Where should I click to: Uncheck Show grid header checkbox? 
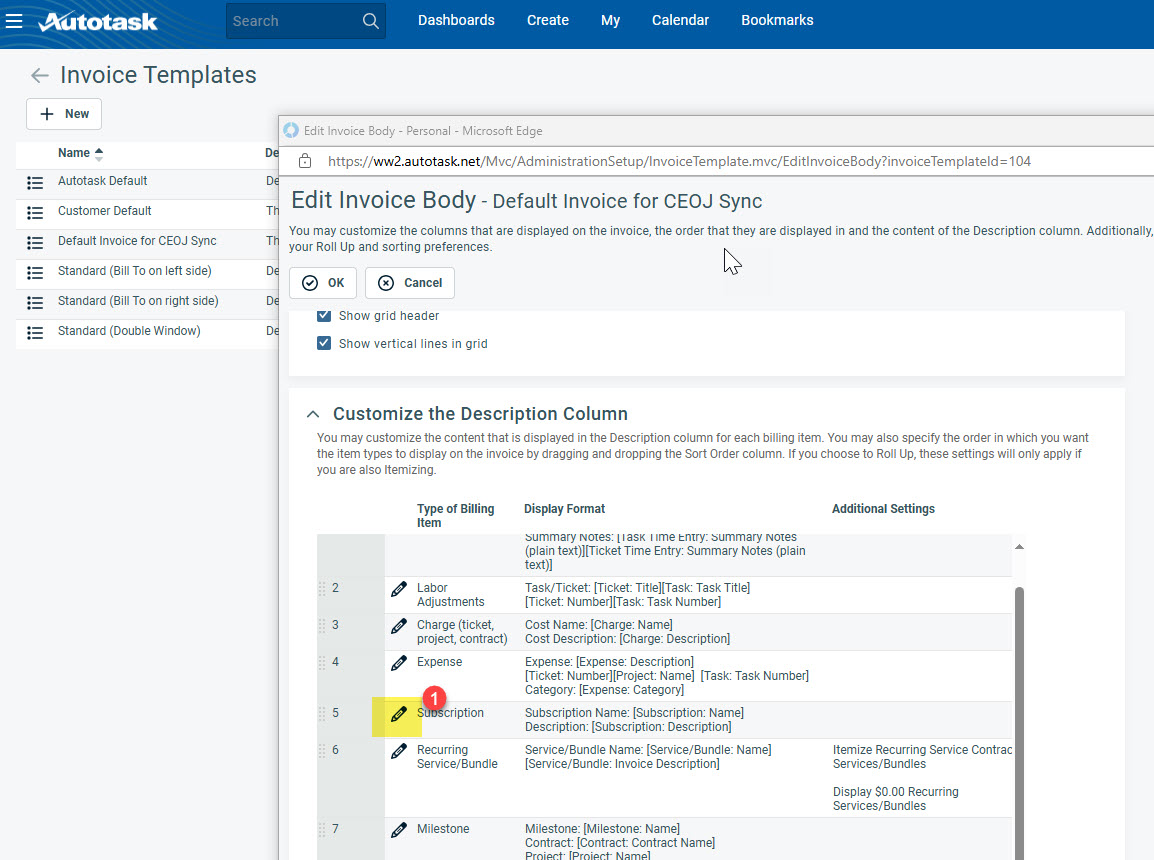point(324,316)
